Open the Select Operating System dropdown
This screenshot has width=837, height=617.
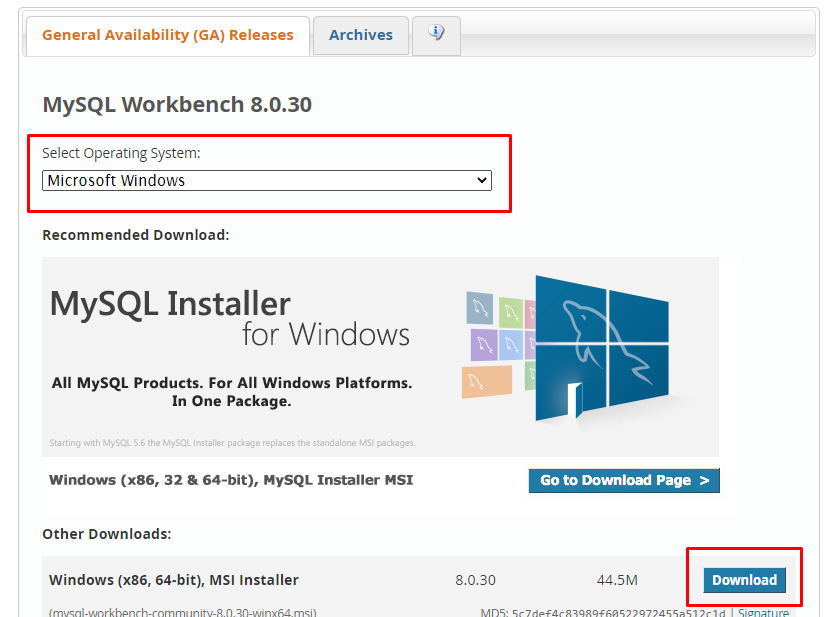pyautogui.click(x=266, y=180)
